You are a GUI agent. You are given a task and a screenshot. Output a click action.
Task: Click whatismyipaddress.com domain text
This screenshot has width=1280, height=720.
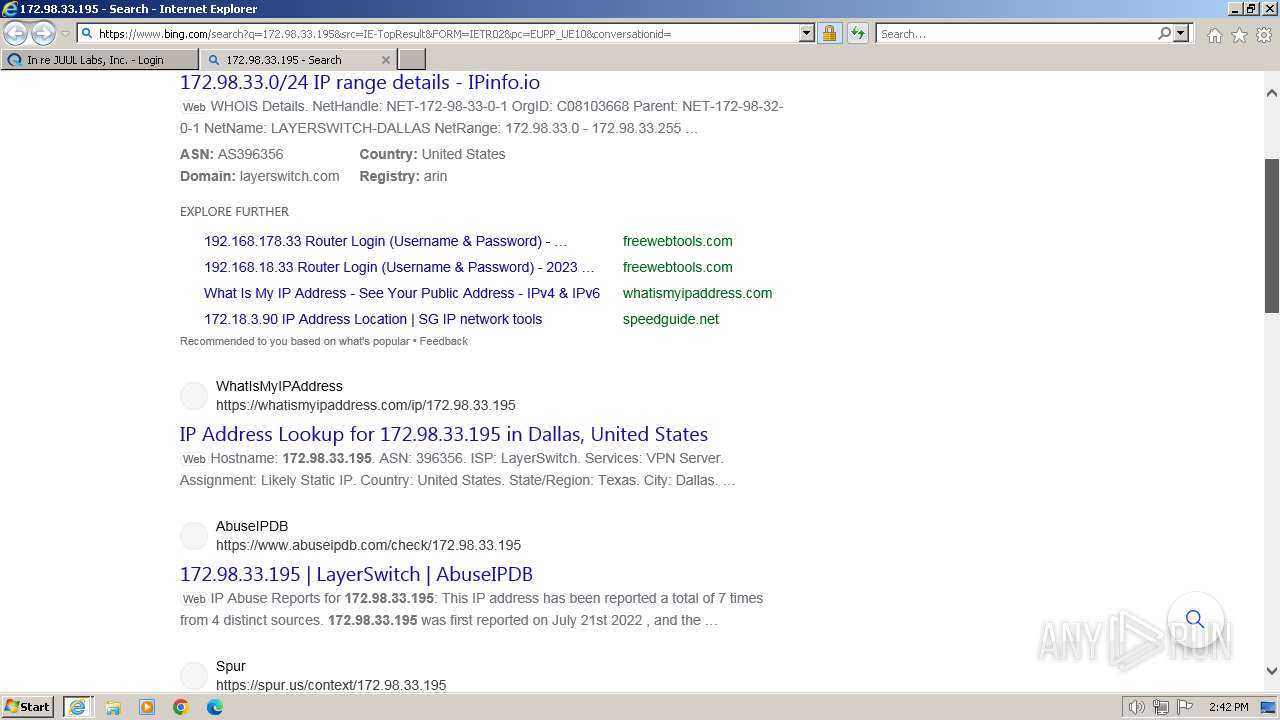pyautogui.click(x=697, y=293)
